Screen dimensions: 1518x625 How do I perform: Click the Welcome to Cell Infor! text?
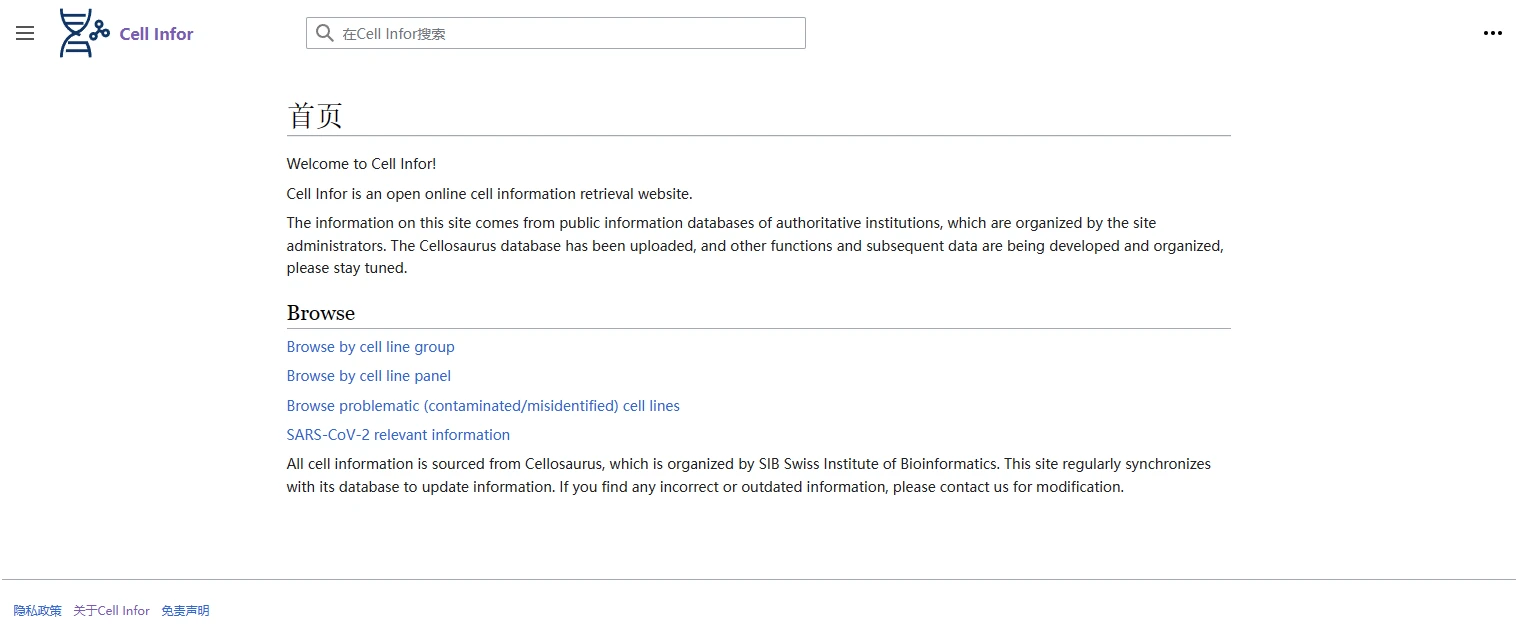tap(361, 164)
